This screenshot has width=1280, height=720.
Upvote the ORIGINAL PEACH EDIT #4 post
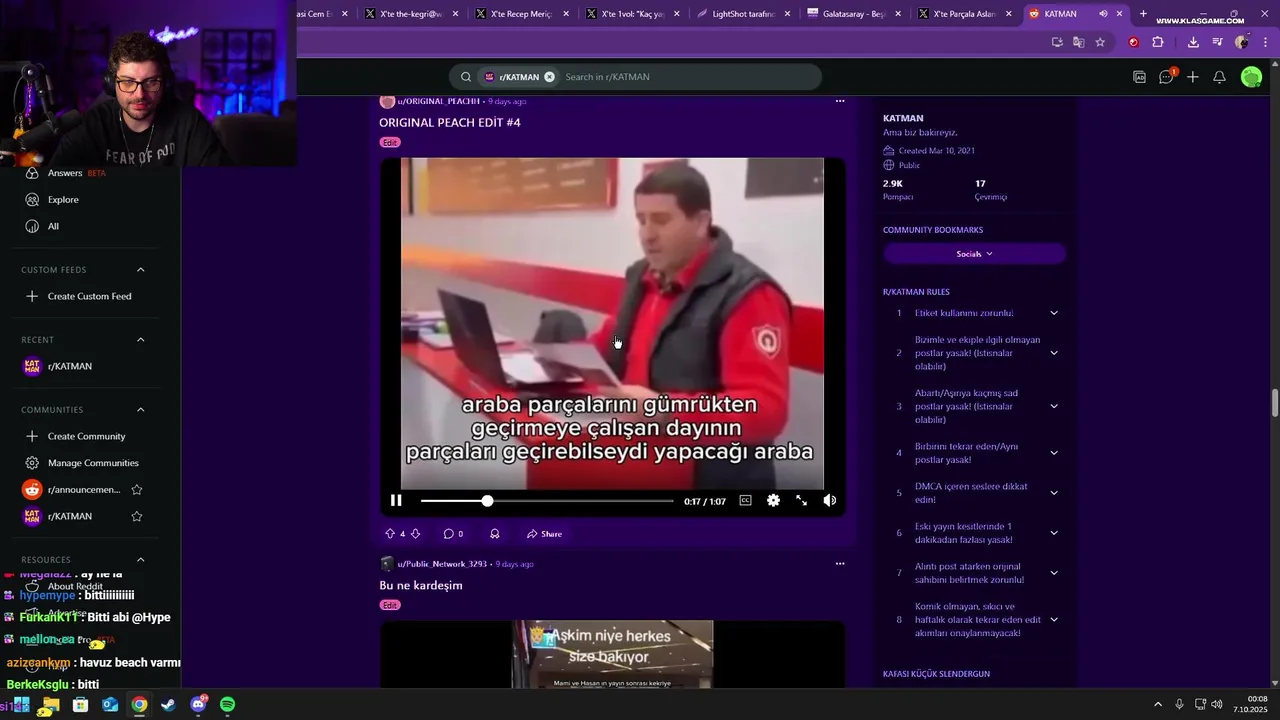[x=390, y=534]
